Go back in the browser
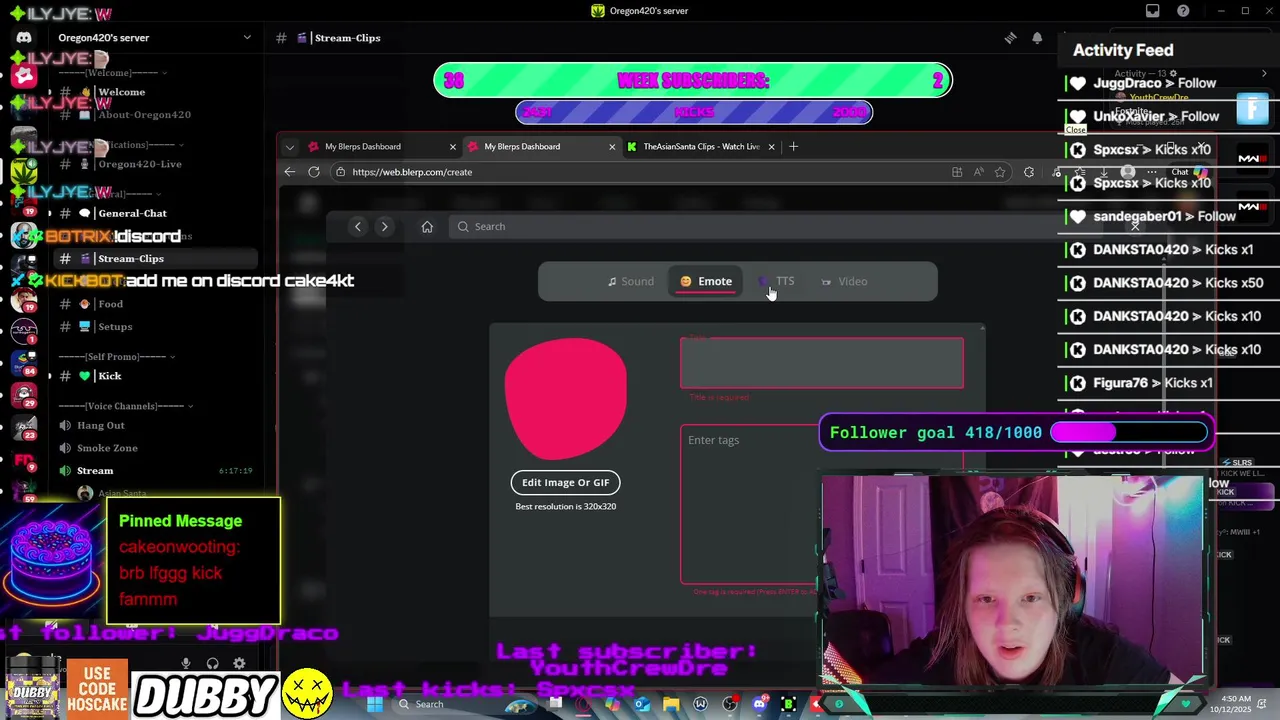 pos(290,172)
